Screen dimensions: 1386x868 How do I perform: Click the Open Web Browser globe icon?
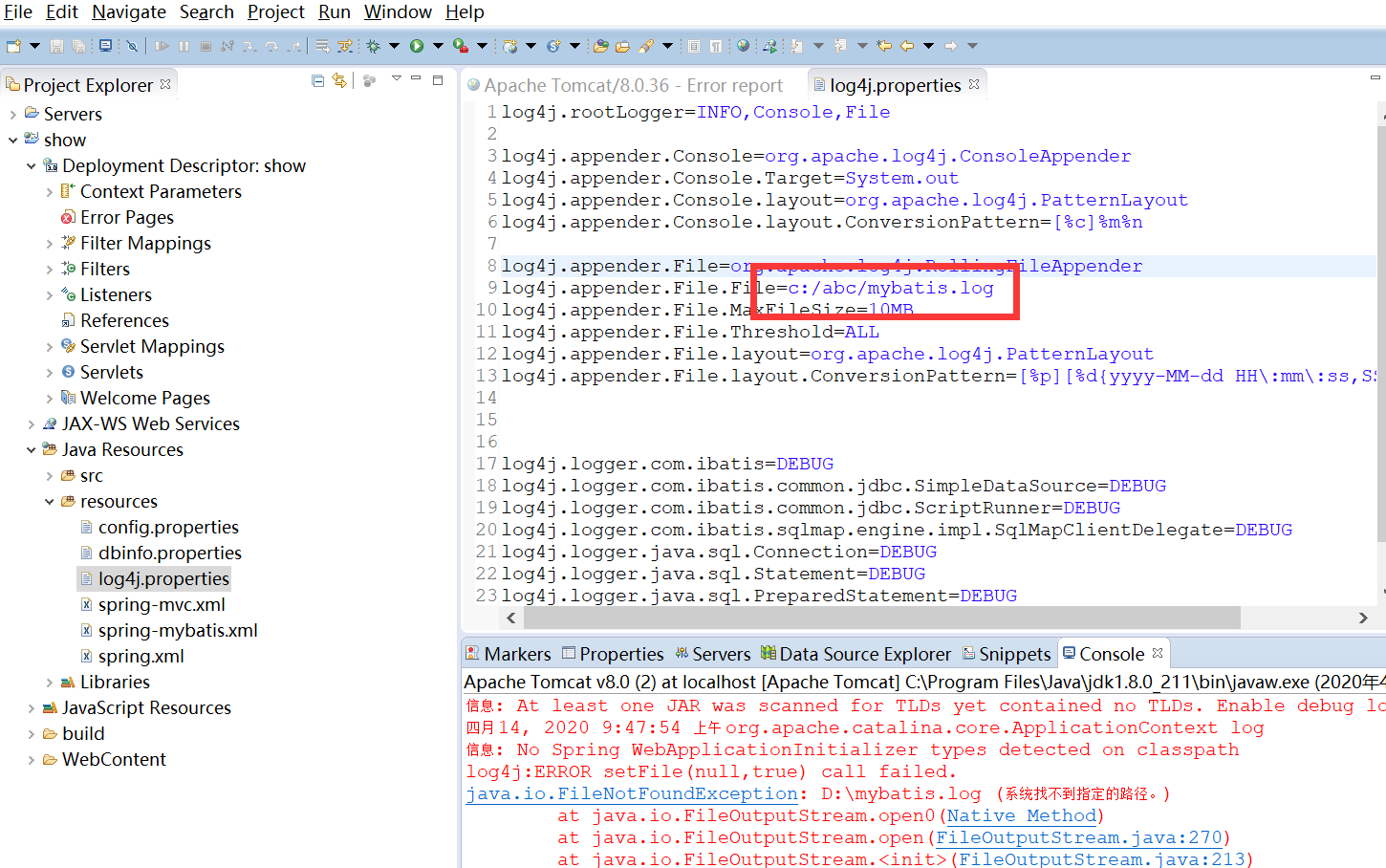coord(743,46)
